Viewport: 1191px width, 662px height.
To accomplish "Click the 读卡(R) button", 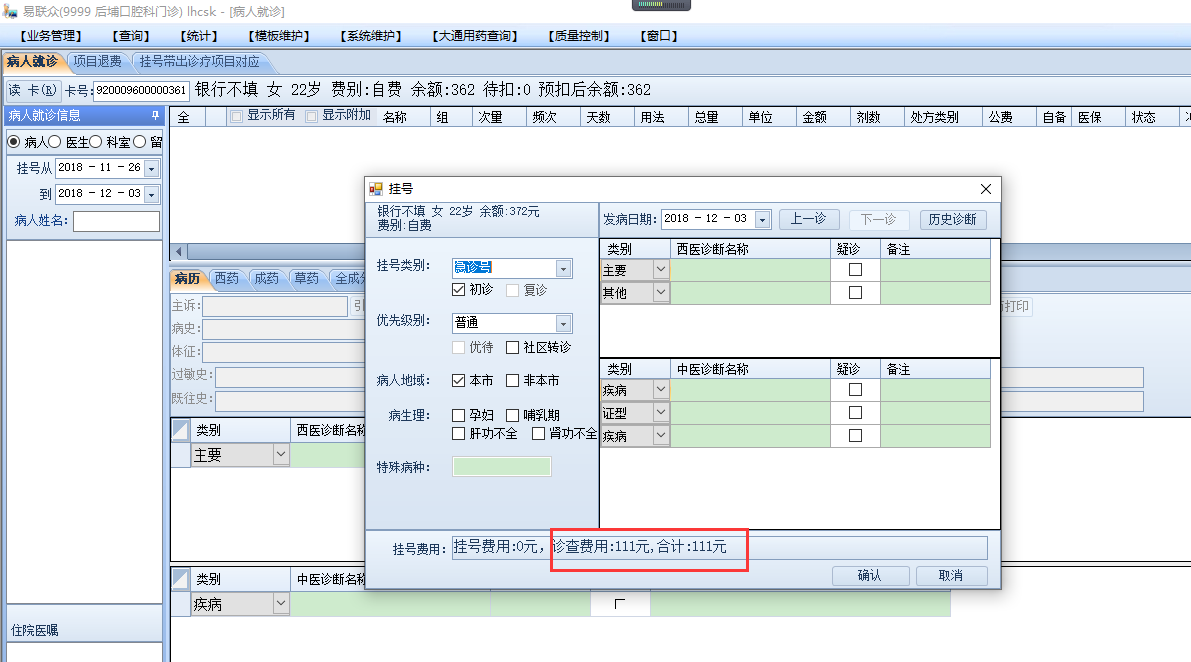I will [x=33, y=90].
